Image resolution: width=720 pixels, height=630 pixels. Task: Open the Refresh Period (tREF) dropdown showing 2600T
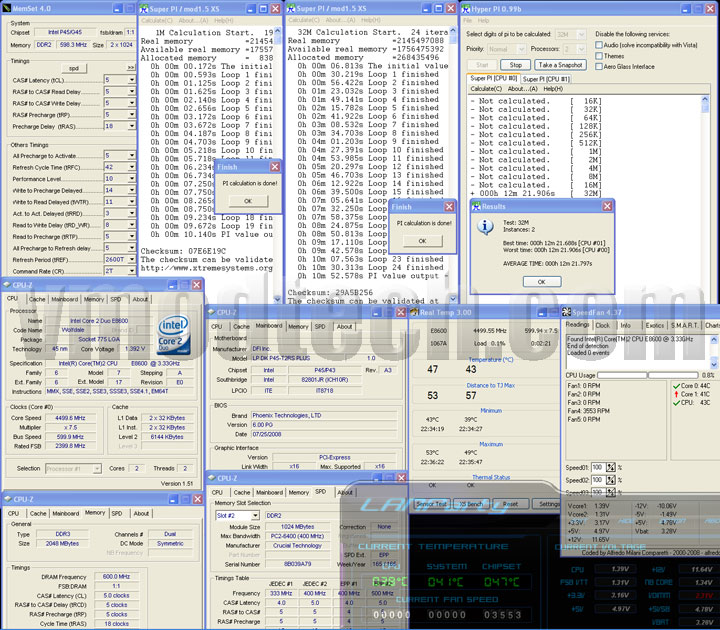point(132,259)
